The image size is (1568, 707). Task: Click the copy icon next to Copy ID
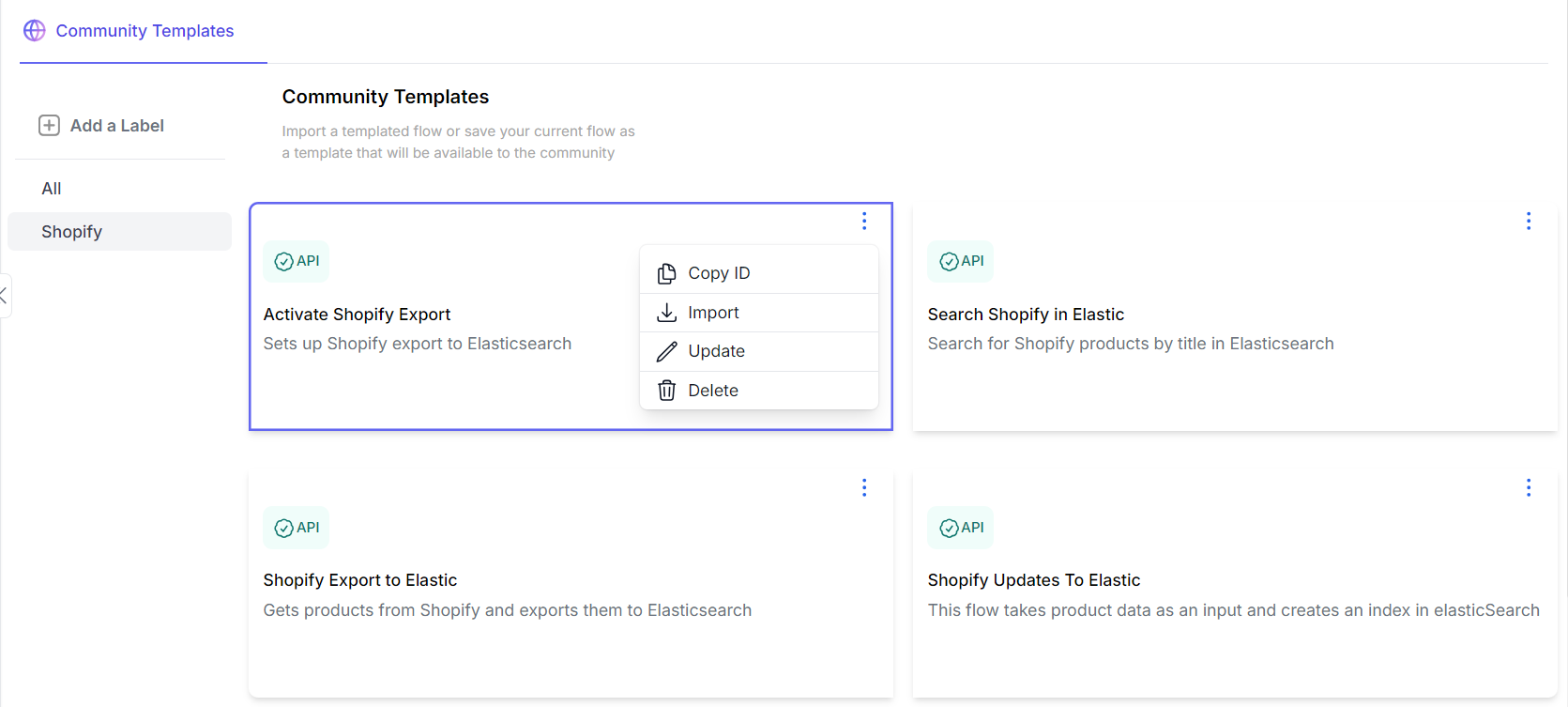click(x=666, y=273)
